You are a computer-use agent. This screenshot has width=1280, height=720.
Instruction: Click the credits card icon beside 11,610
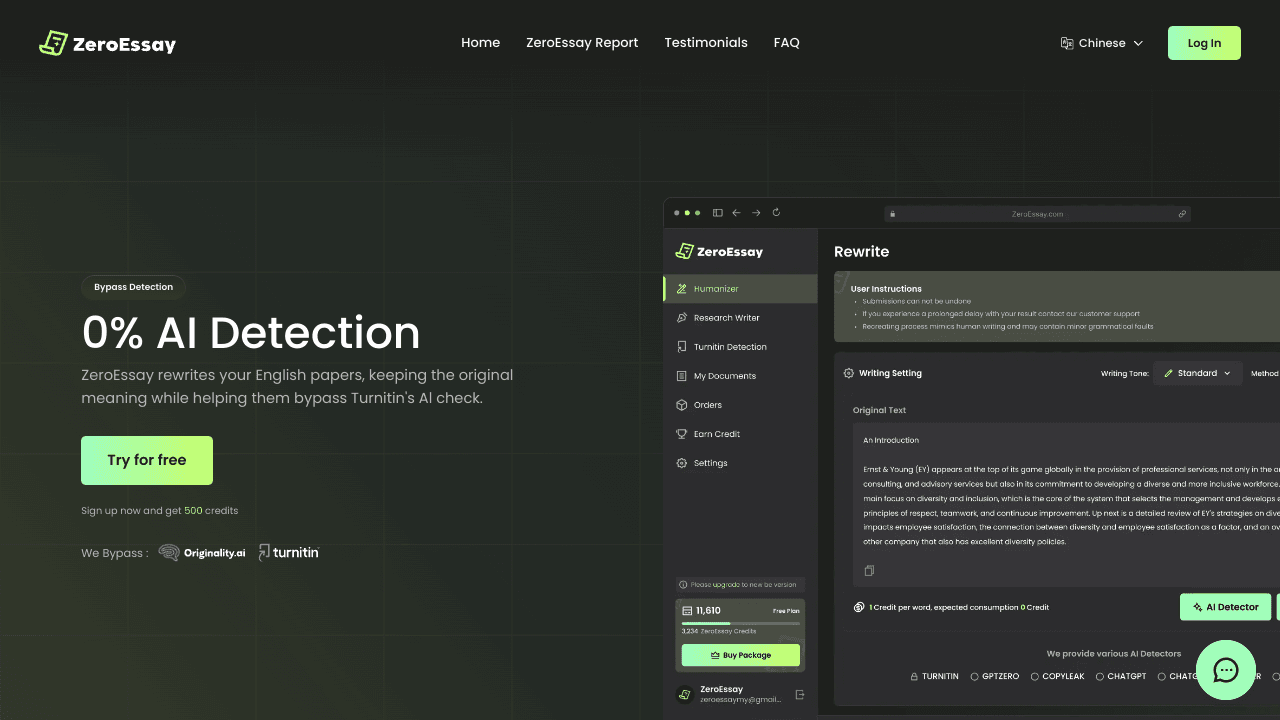[687, 610]
